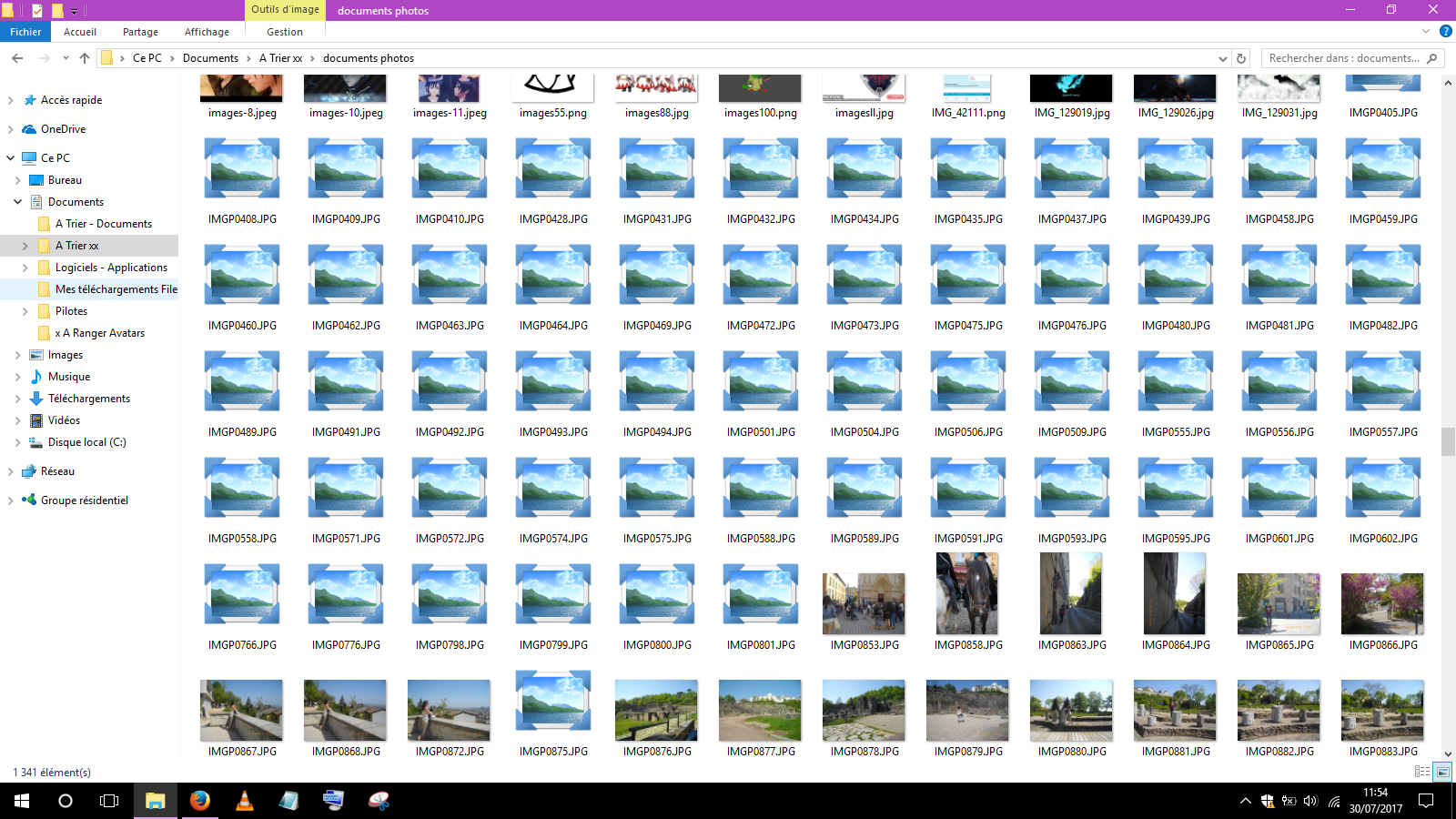
Task: Open network Wi-Fi tray icon
Action: point(1334,802)
